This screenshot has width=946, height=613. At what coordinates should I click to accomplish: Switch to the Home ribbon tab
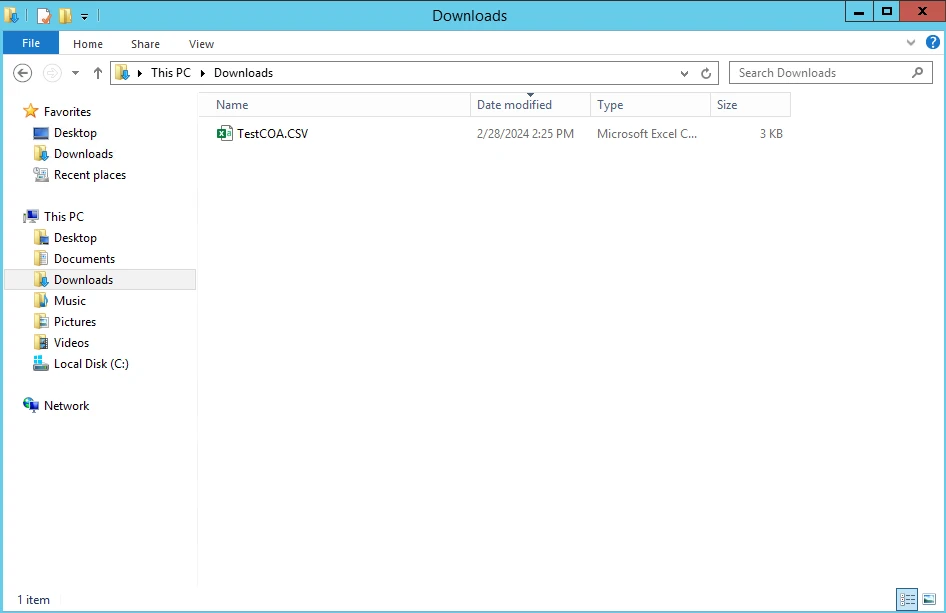(87, 44)
